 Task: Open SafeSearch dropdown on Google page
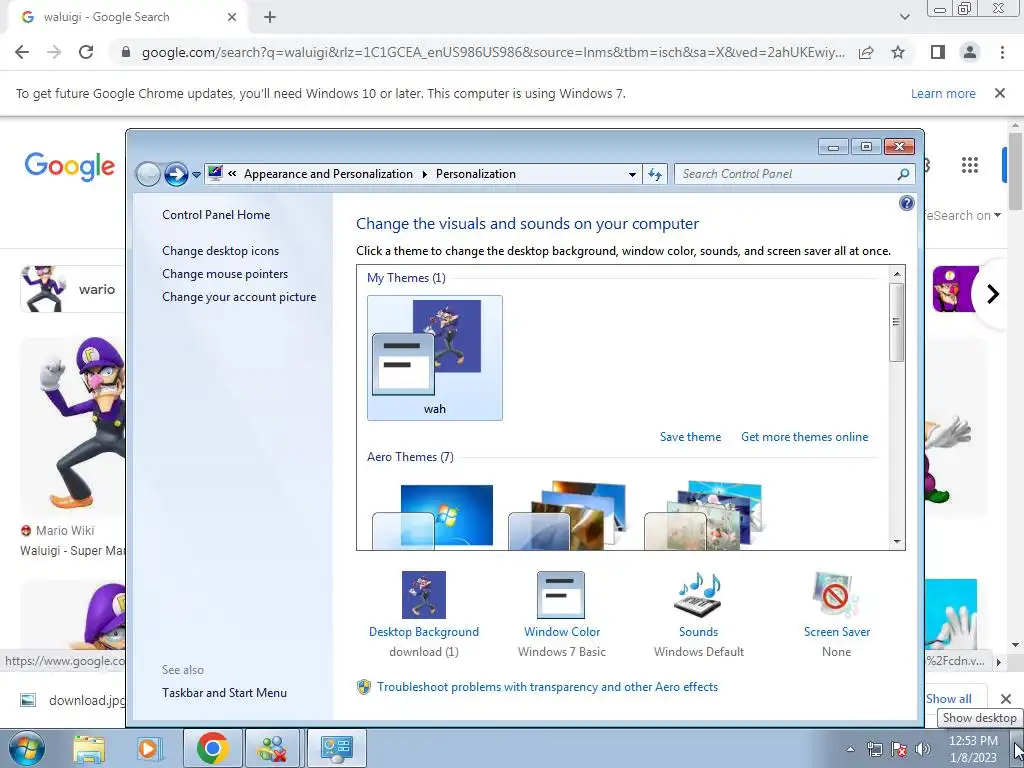(x=963, y=216)
